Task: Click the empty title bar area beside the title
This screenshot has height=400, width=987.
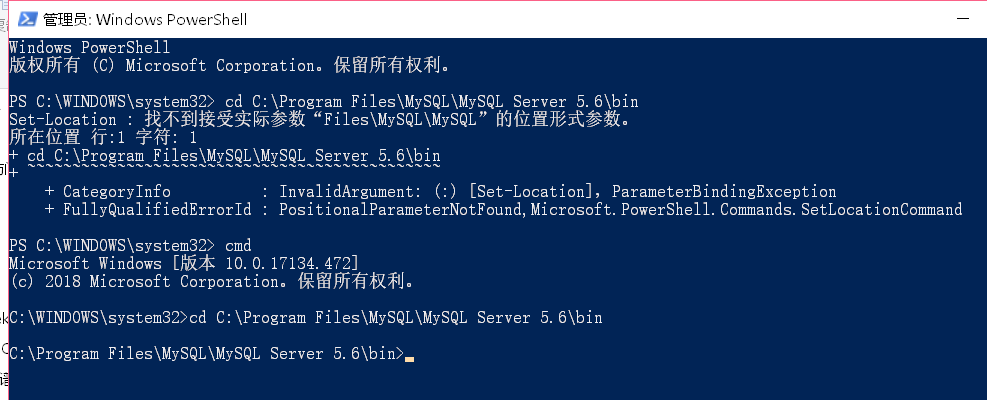Action: click(x=600, y=19)
